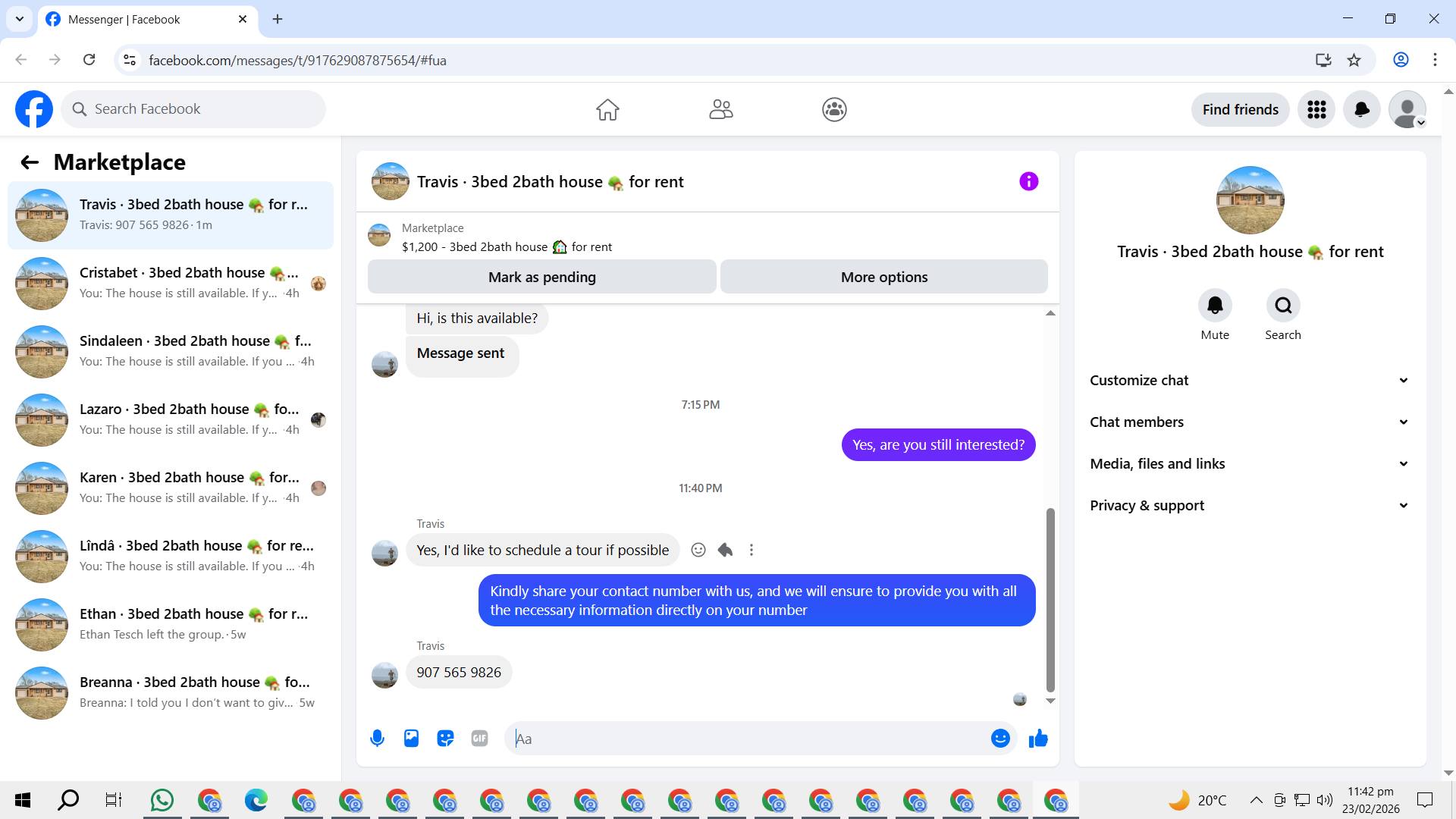Toggle conversation information panel icon
Screen dimensions: 1456x819
pyautogui.click(x=1028, y=181)
